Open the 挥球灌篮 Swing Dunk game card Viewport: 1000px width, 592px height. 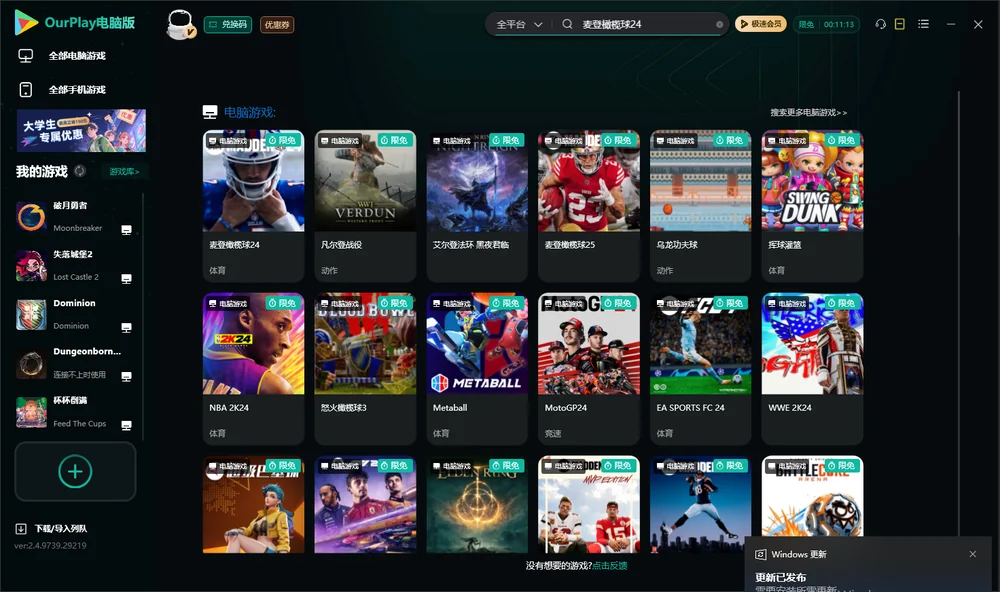(812, 206)
